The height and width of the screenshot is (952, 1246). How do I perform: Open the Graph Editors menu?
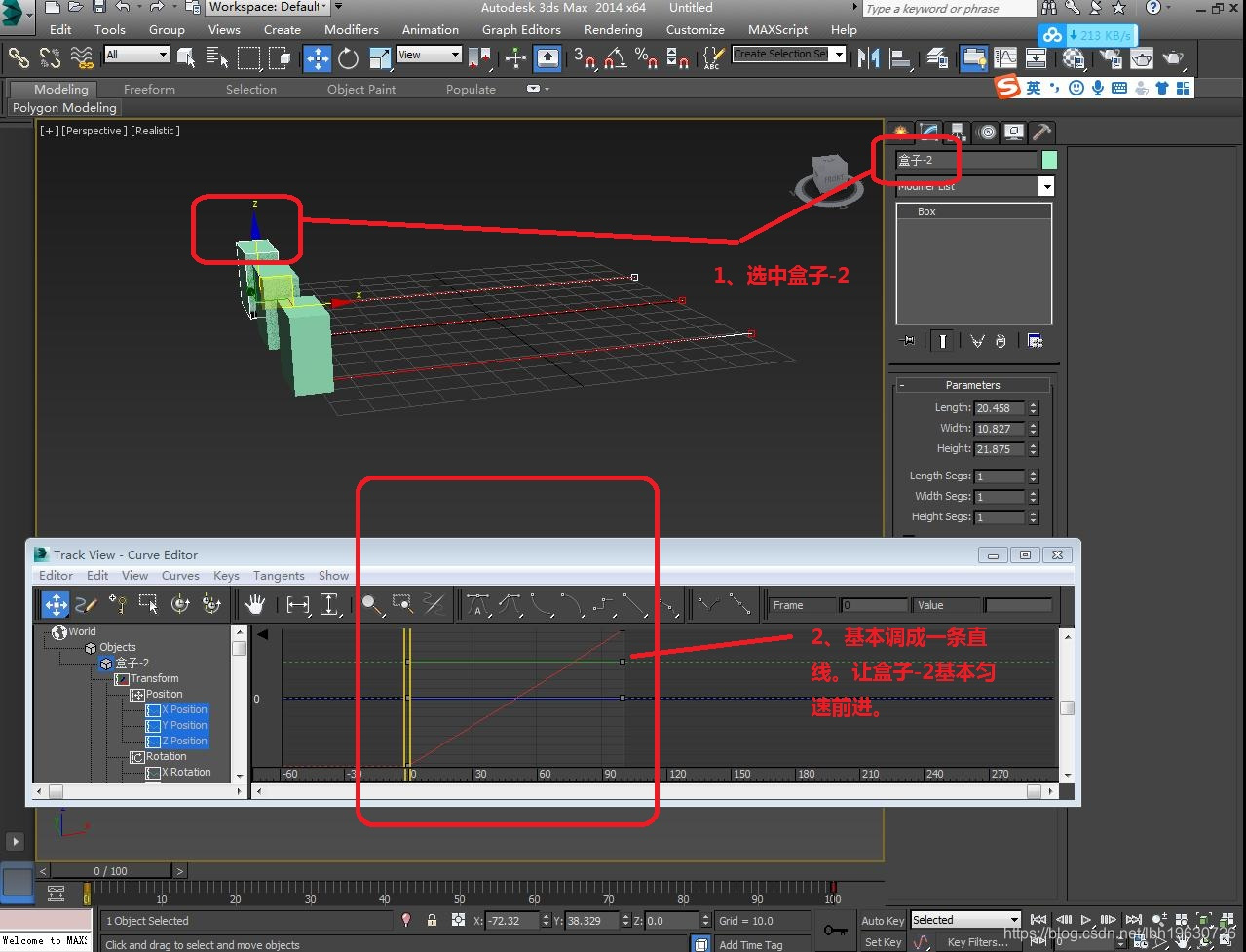[x=521, y=29]
